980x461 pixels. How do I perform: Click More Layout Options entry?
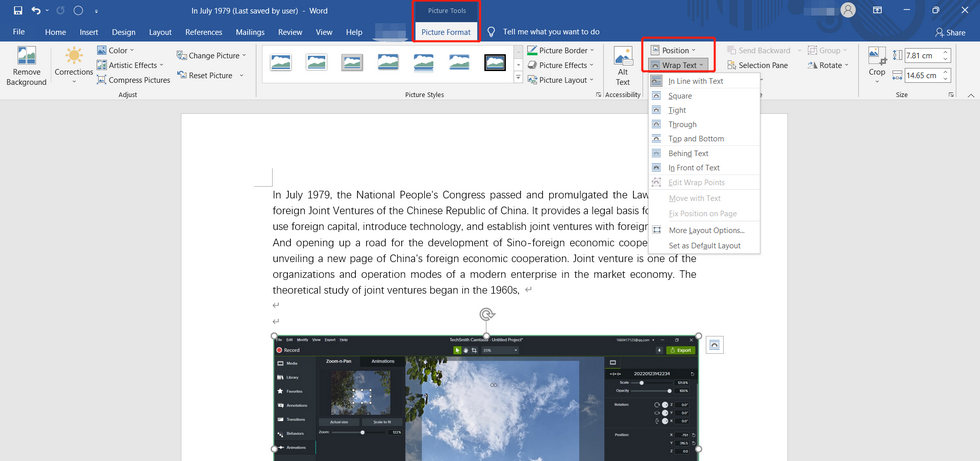(706, 230)
